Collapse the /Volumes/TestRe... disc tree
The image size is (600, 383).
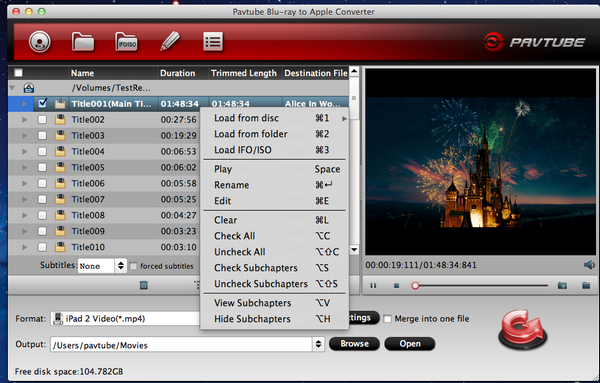(12, 88)
